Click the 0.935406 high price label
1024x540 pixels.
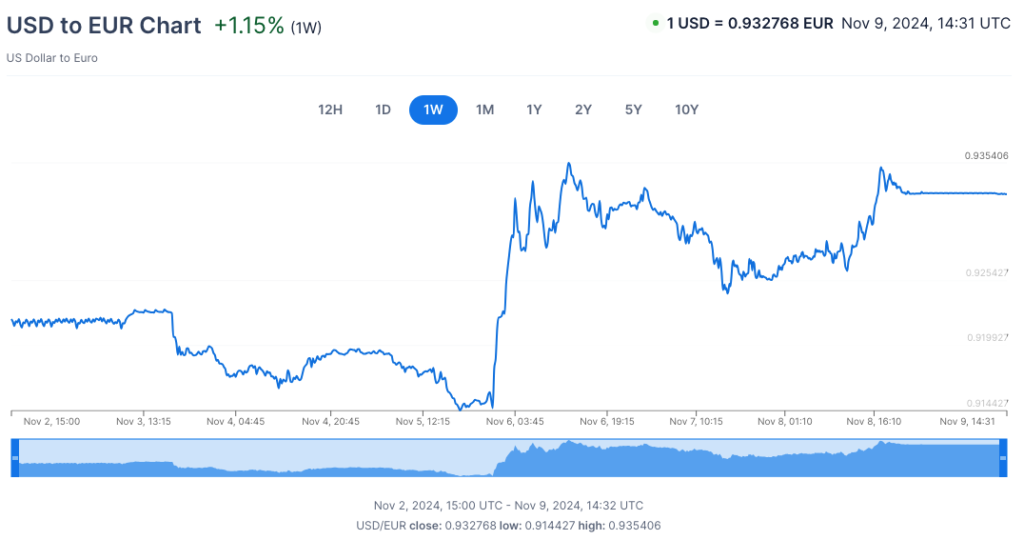tap(986, 156)
